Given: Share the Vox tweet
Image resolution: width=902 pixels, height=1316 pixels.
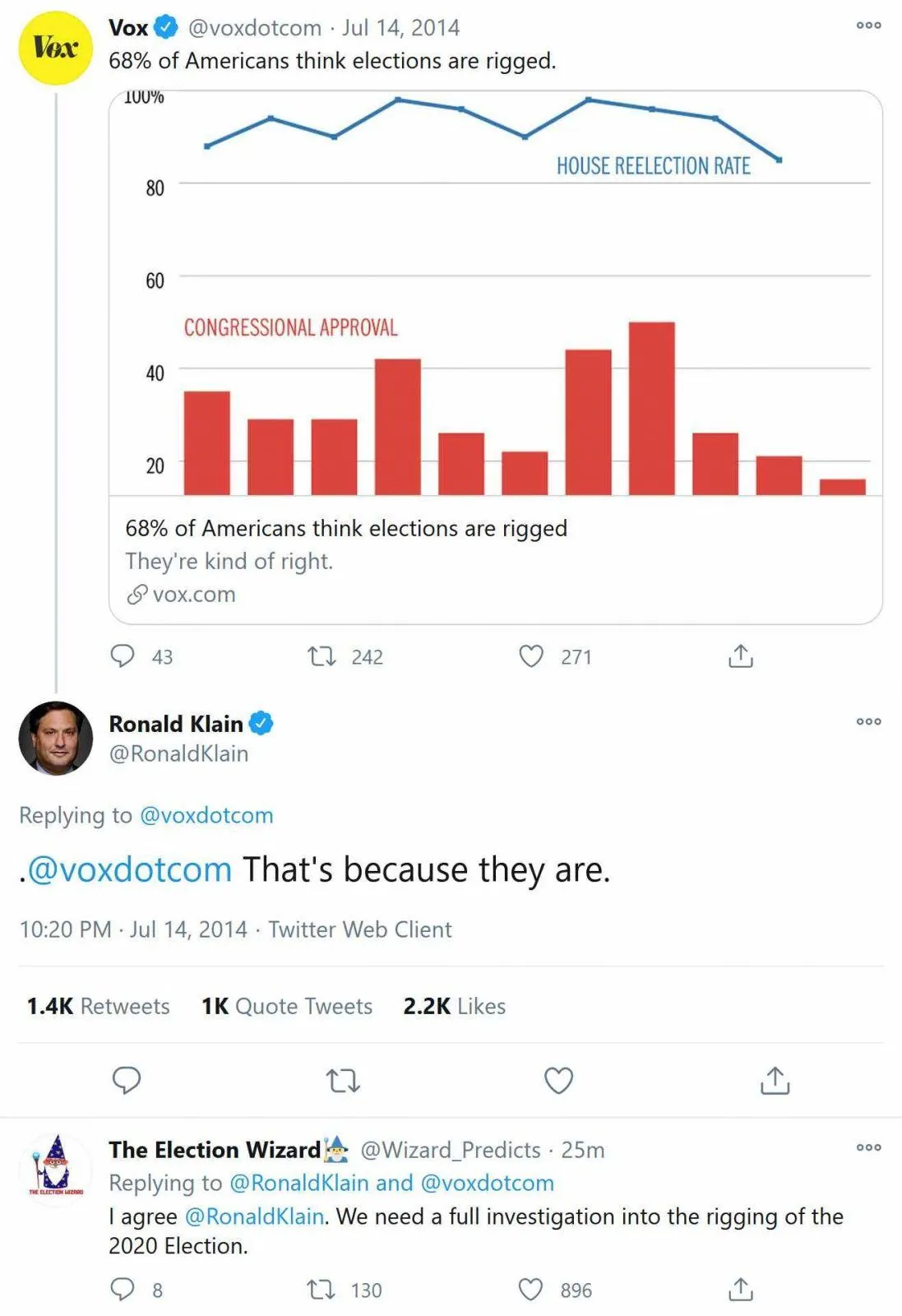Looking at the screenshot, I should 740,656.
